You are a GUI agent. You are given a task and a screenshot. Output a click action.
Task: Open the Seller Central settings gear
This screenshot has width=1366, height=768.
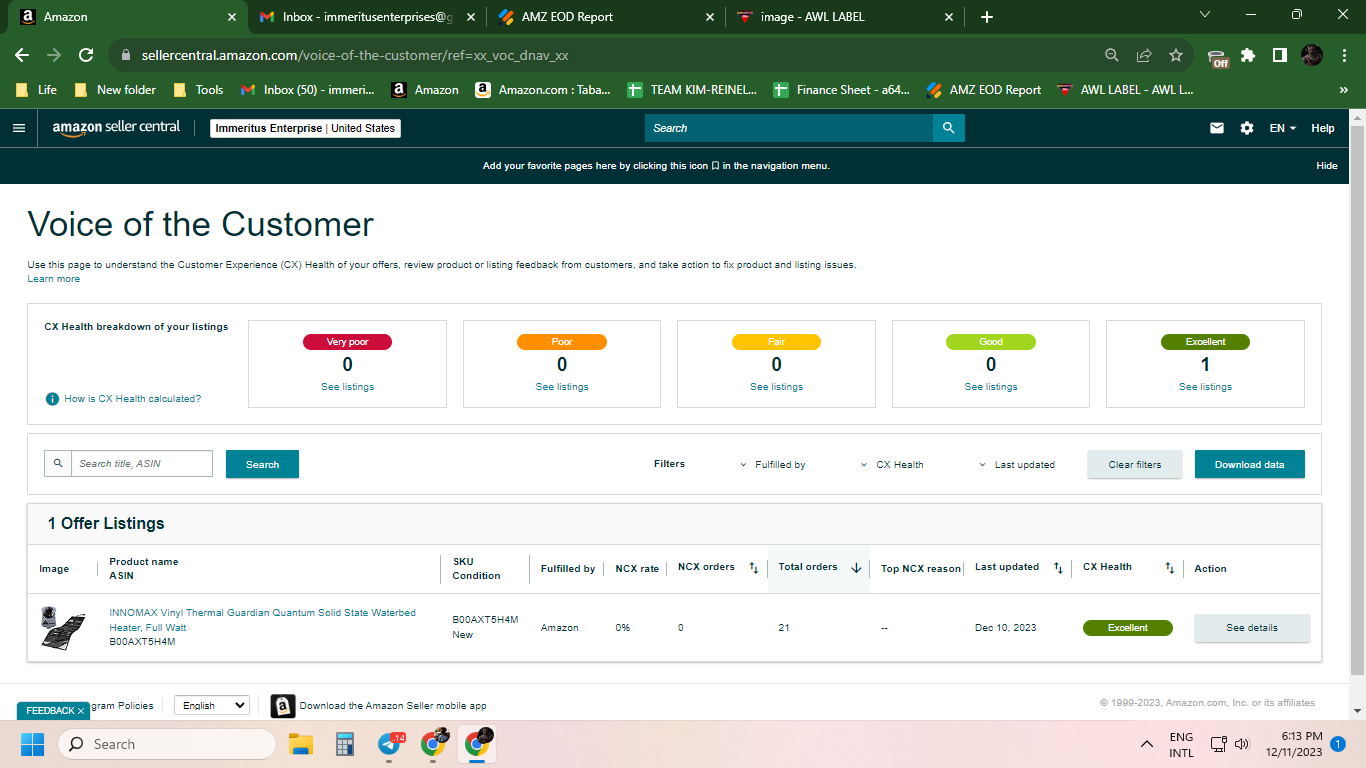point(1247,128)
